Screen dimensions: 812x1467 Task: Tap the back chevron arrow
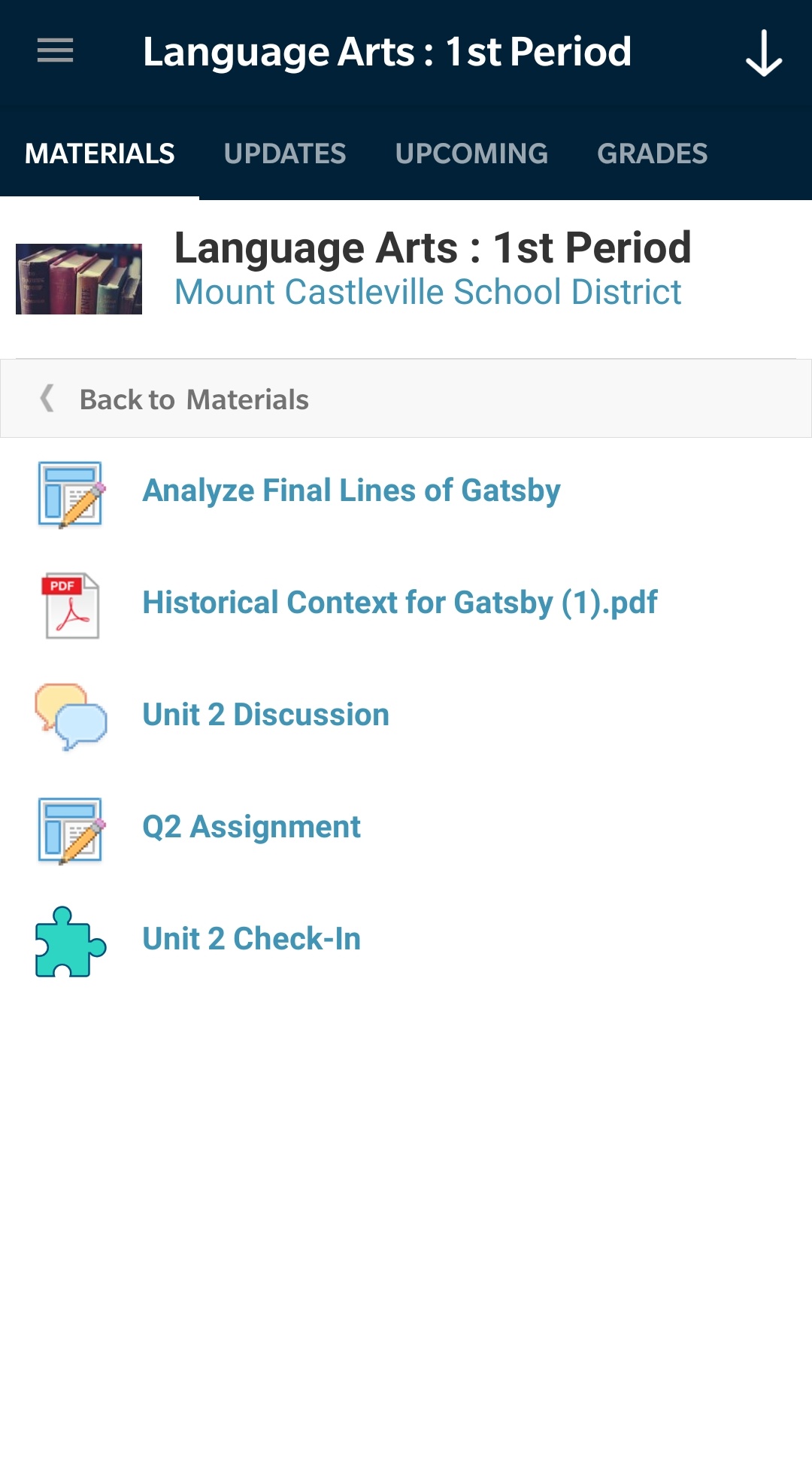click(47, 399)
